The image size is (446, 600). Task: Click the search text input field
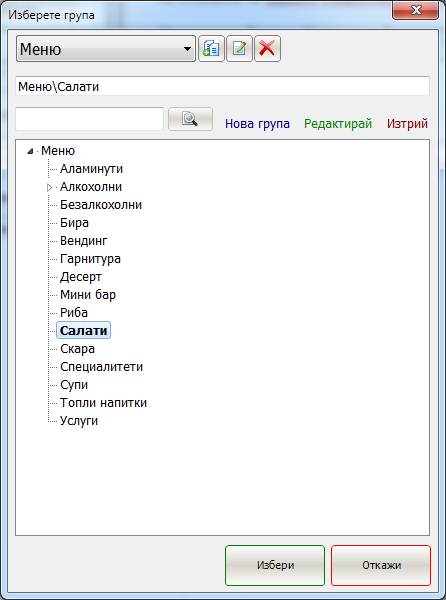click(90, 119)
